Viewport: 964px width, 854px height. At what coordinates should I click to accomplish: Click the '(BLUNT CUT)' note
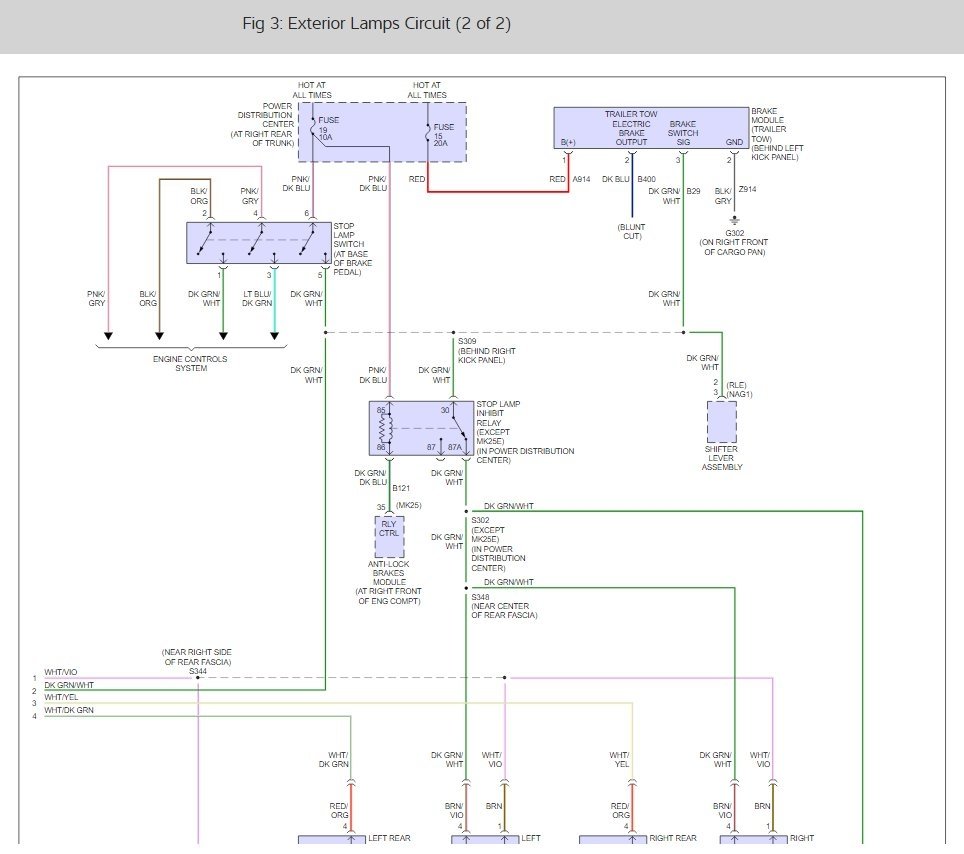pos(631,232)
